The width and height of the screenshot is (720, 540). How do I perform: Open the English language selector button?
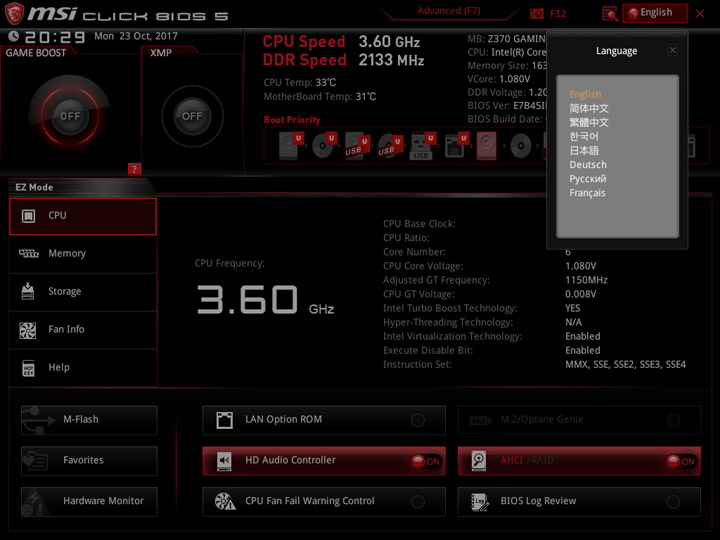pyautogui.click(x=655, y=13)
